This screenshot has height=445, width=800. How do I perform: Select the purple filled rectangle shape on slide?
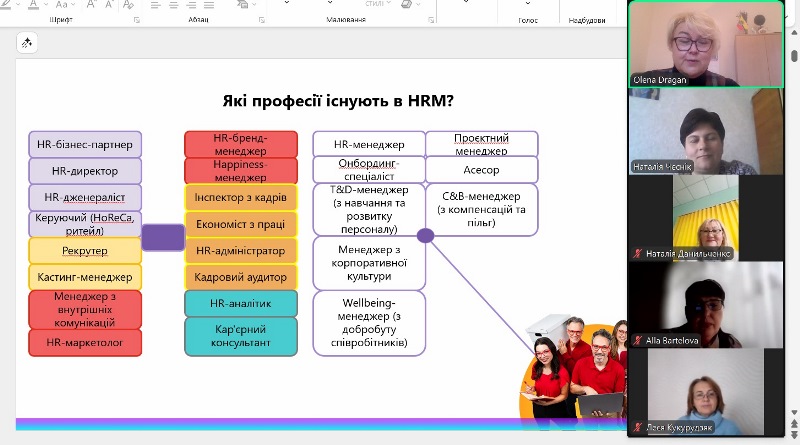163,237
